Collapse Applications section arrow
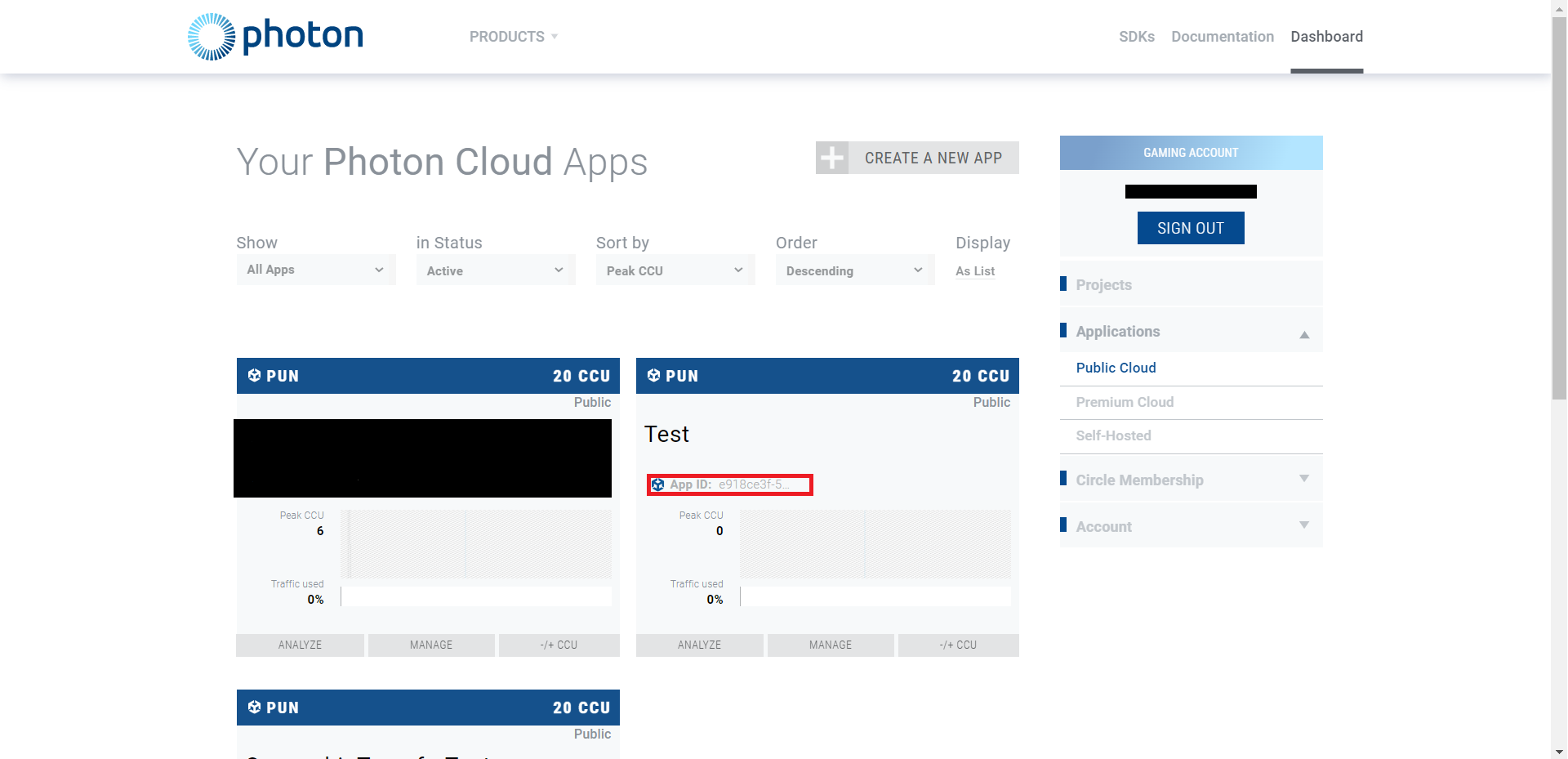The image size is (1568, 759). (1304, 335)
